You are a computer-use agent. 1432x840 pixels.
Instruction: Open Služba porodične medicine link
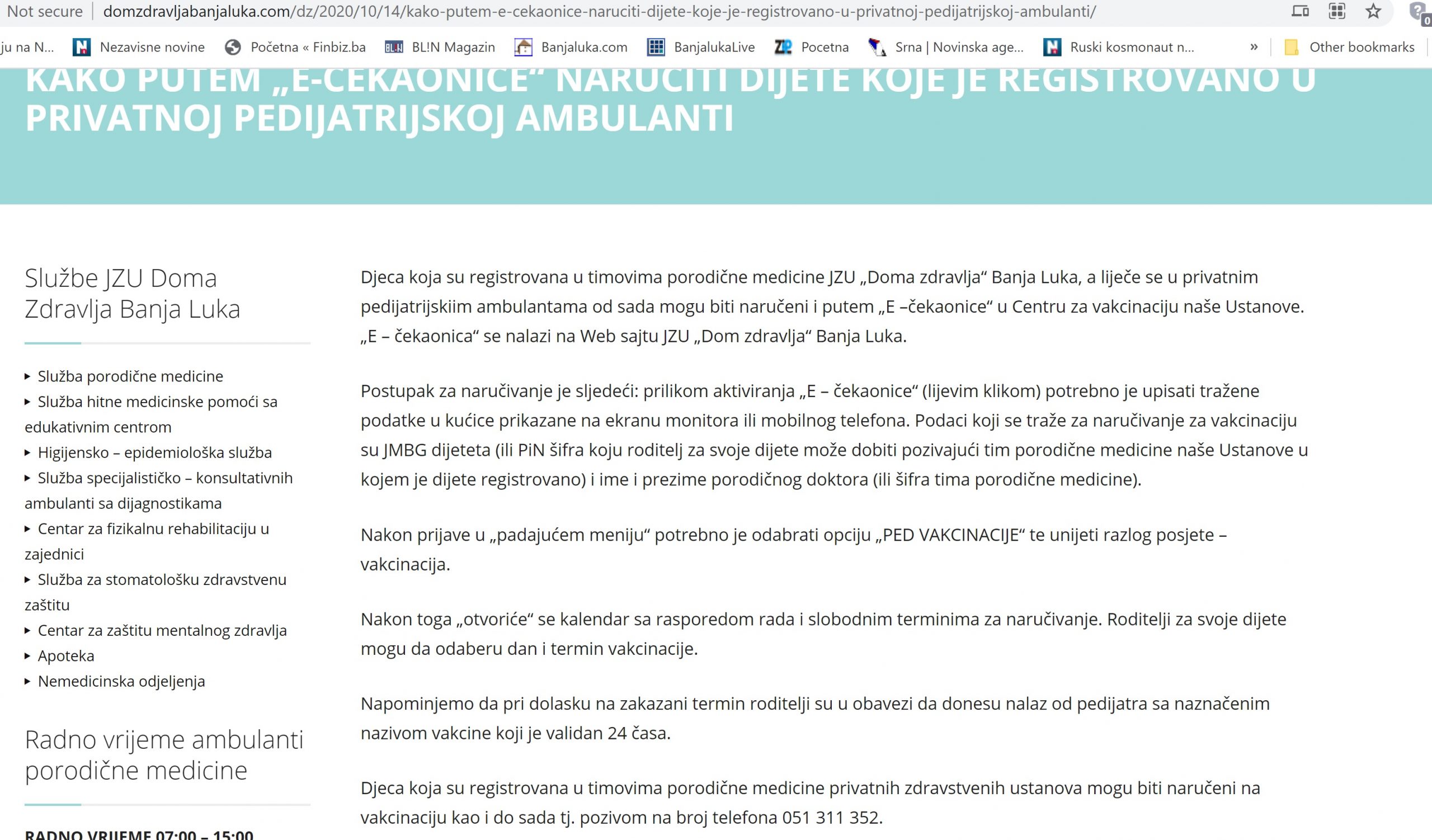click(130, 376)
